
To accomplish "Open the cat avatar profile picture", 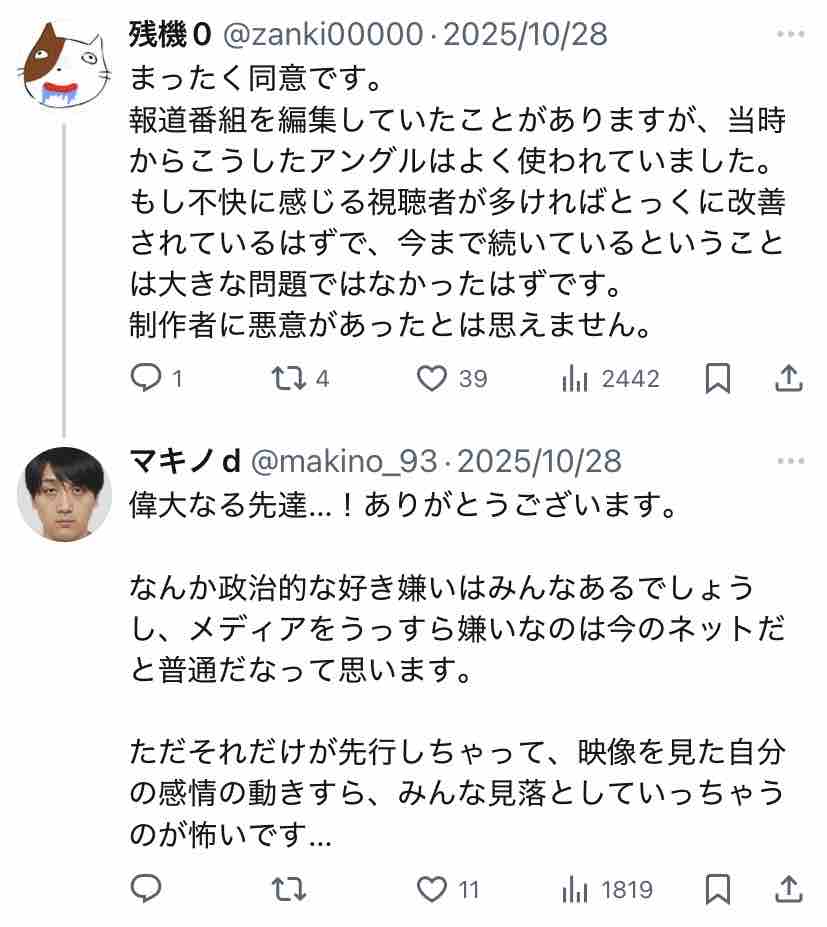I will [65, 66].
